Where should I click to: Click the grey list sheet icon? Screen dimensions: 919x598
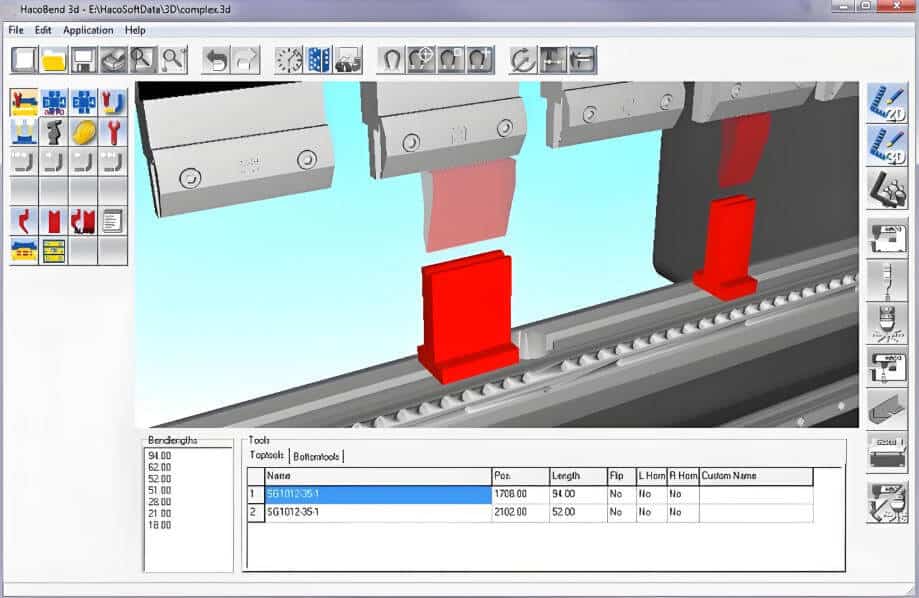point(113,222)
